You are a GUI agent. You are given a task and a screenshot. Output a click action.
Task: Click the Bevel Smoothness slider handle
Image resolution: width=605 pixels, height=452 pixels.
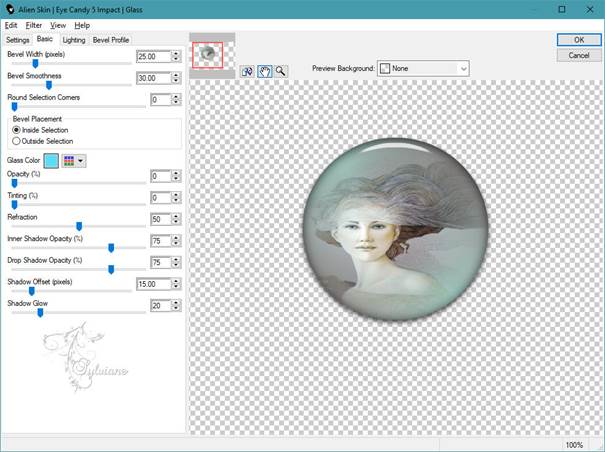point(49,85)
